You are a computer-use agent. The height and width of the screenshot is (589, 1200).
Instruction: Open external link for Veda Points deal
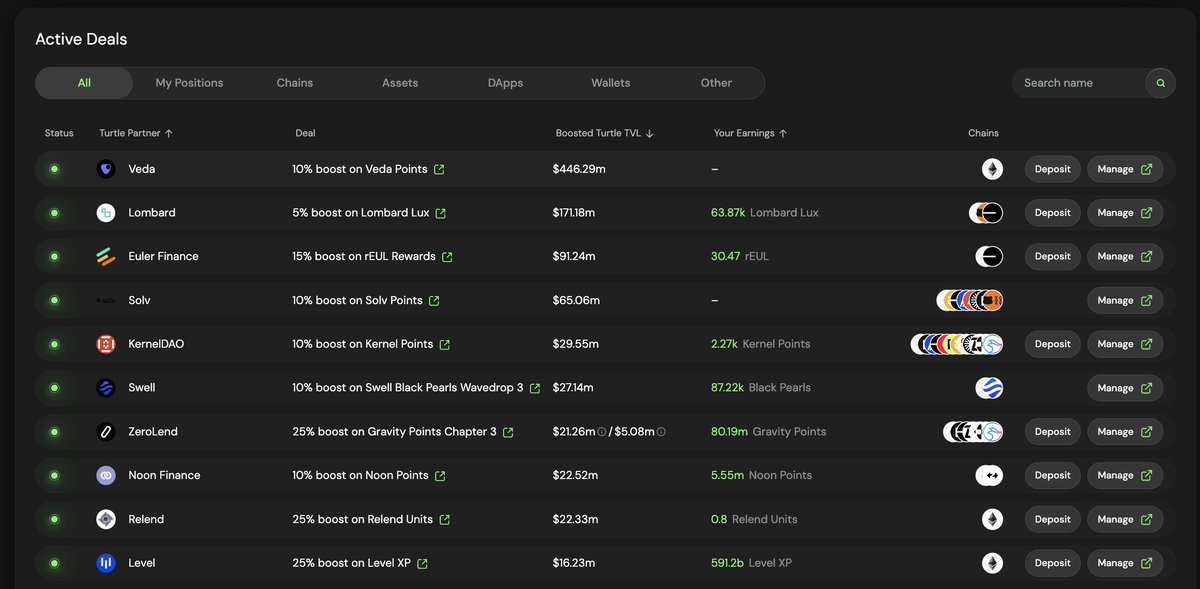(439, 169)
